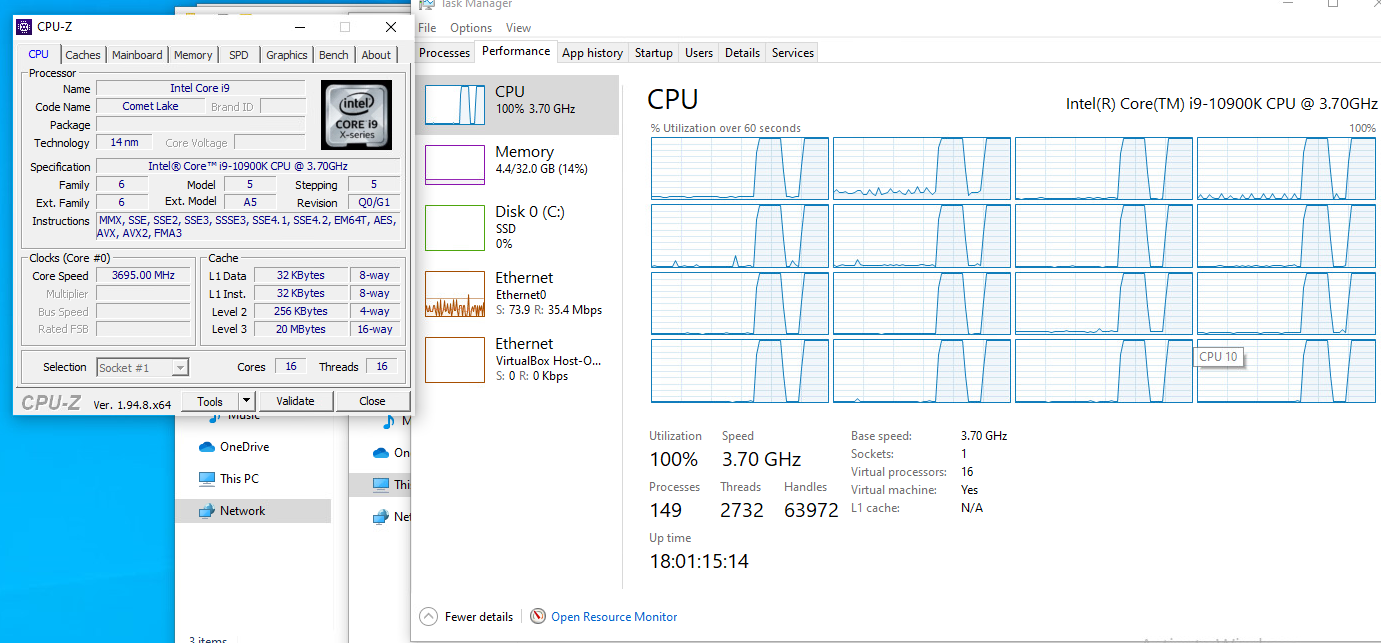Switch to the Mainboard tab in CPU-Z
Image resolution: width=1381 pixels, height=643 pixels.
pyautogui.click(x=137, y=55)
